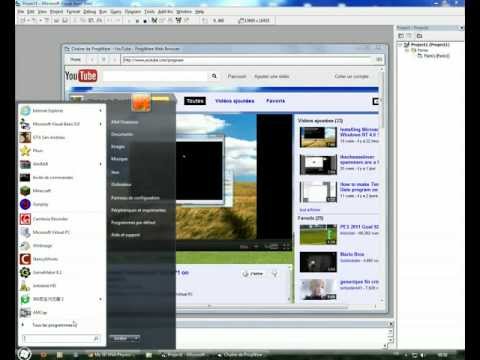Screen dimensions: 480x360
Task: Expand Microsoft Visual Basic 6.0 submenu arrow
Action: (x=100, y=124)
